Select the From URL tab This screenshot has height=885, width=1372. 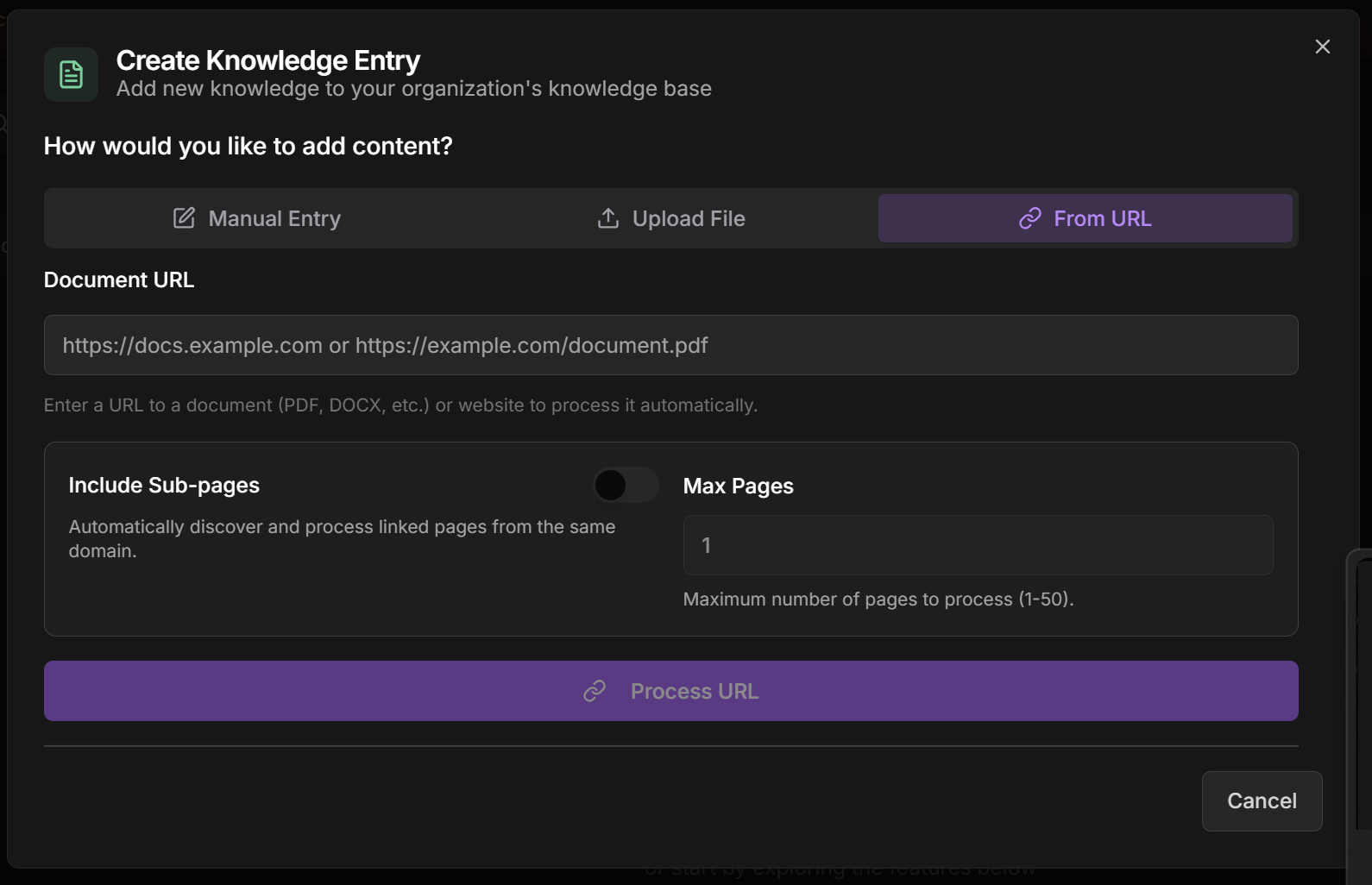(x=1086, y=218)
